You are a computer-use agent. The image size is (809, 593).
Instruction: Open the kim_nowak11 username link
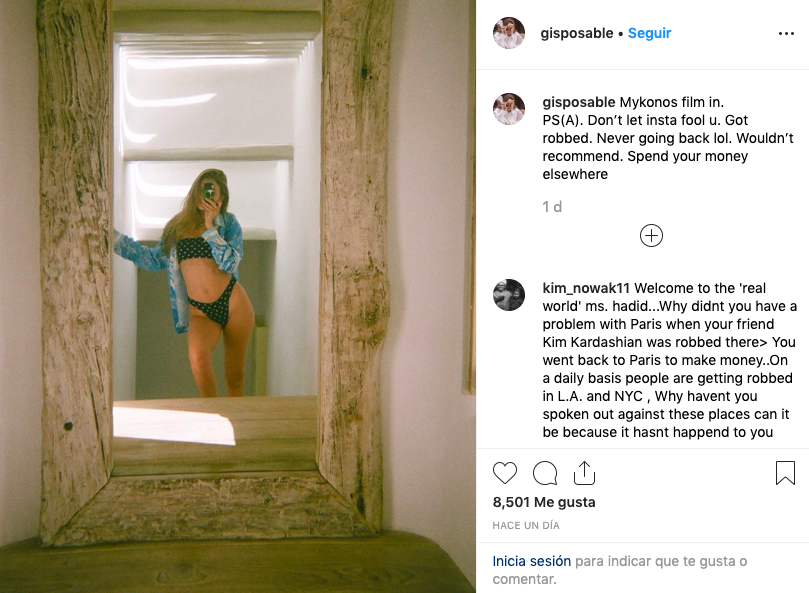(586, 288)
